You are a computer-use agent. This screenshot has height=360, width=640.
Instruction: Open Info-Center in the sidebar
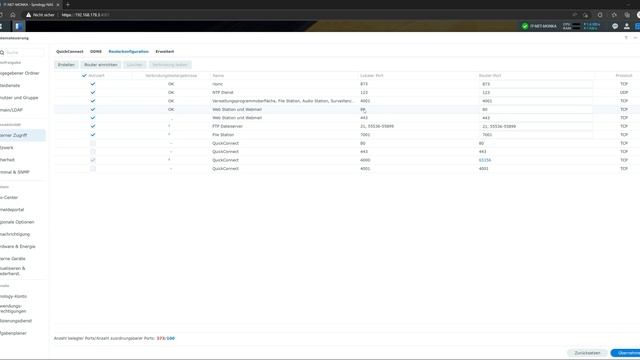(9, 197)
